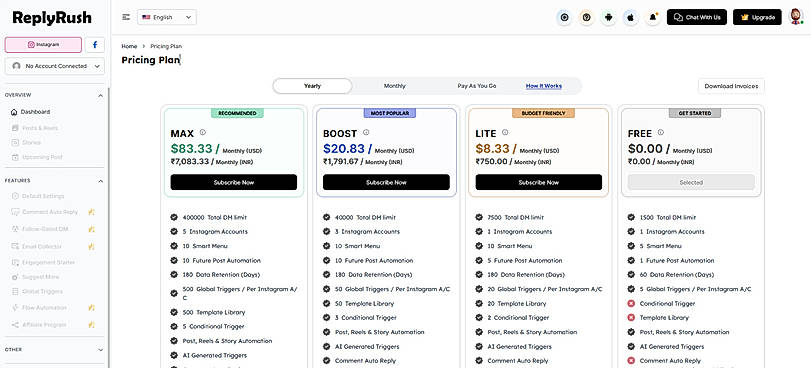
Task: Click the Suggest More sidebar icon
Action: click(14, 277)
